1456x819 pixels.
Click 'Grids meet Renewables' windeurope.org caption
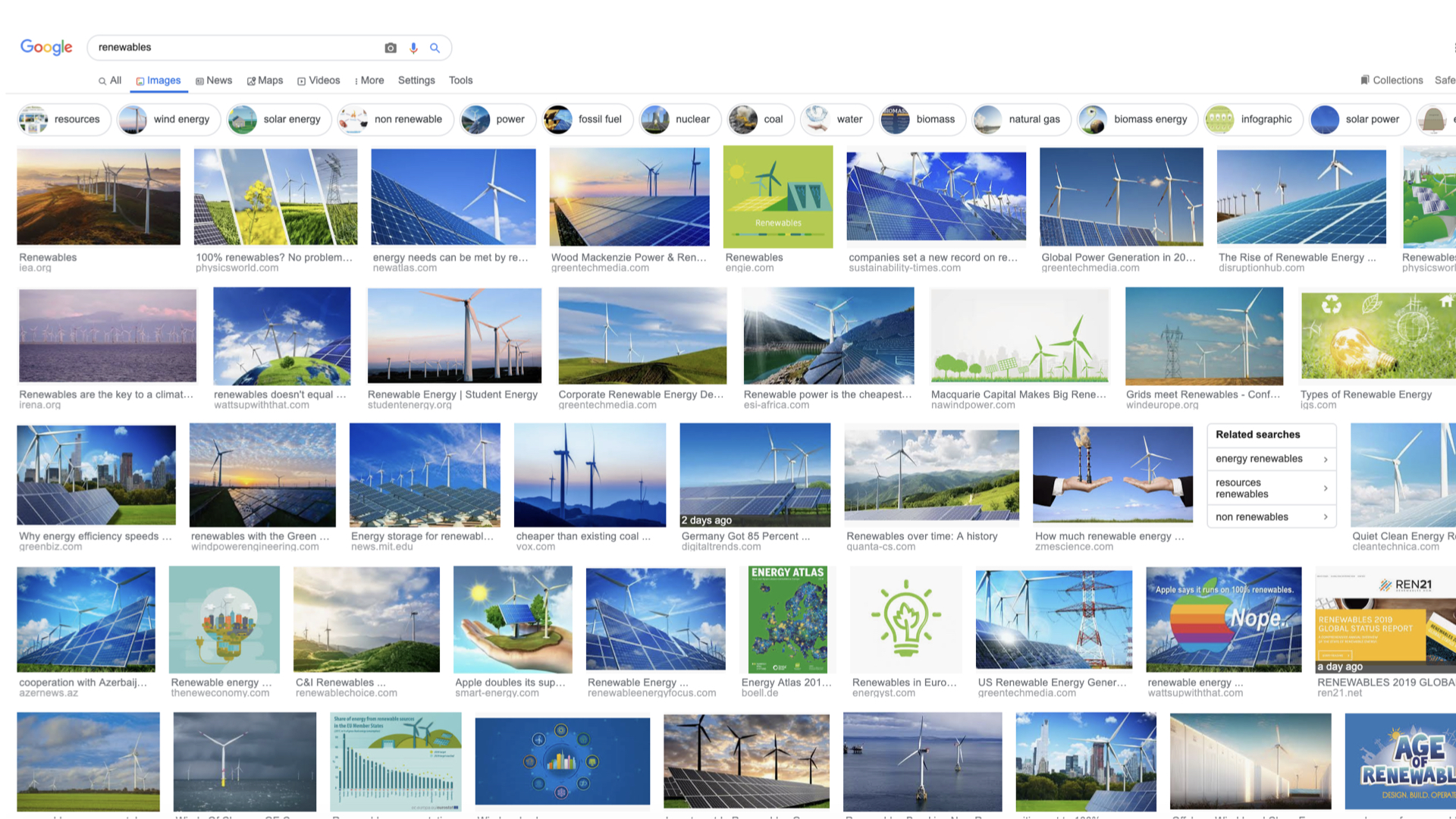[x=1203, y=394]
